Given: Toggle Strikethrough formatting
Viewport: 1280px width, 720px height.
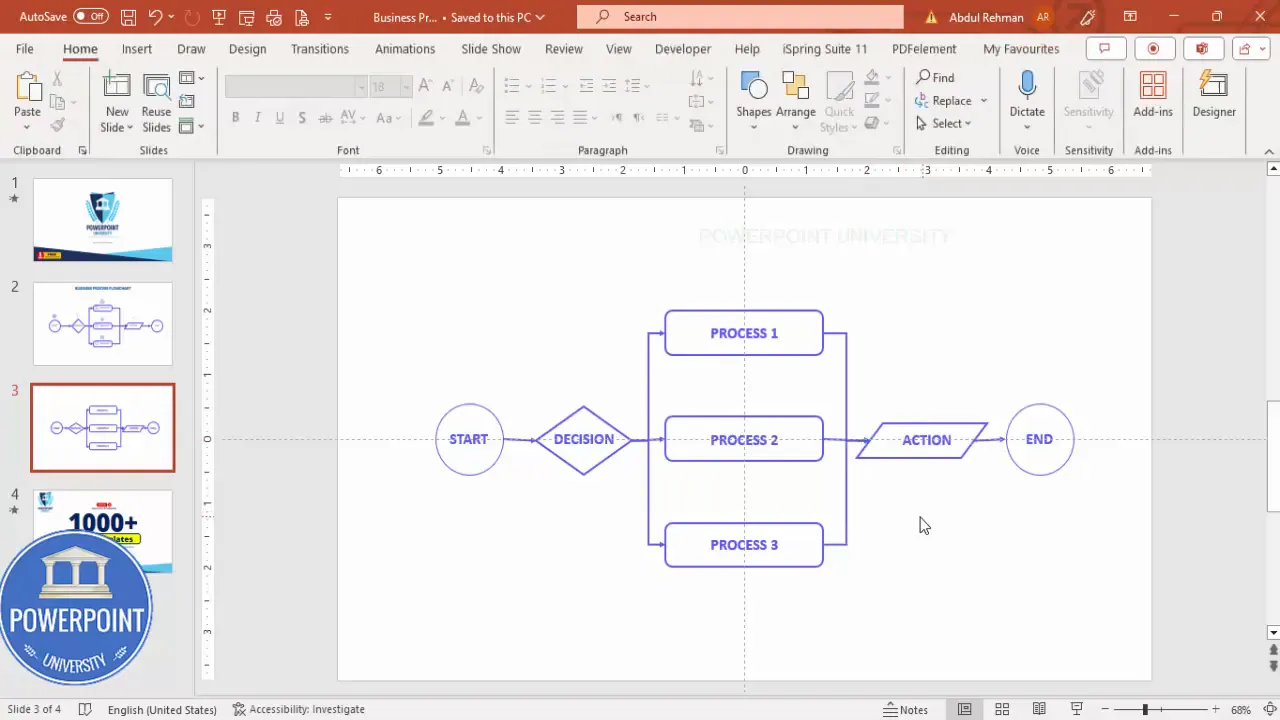Looking at the screenshot, I should click(x=325, y=118).
